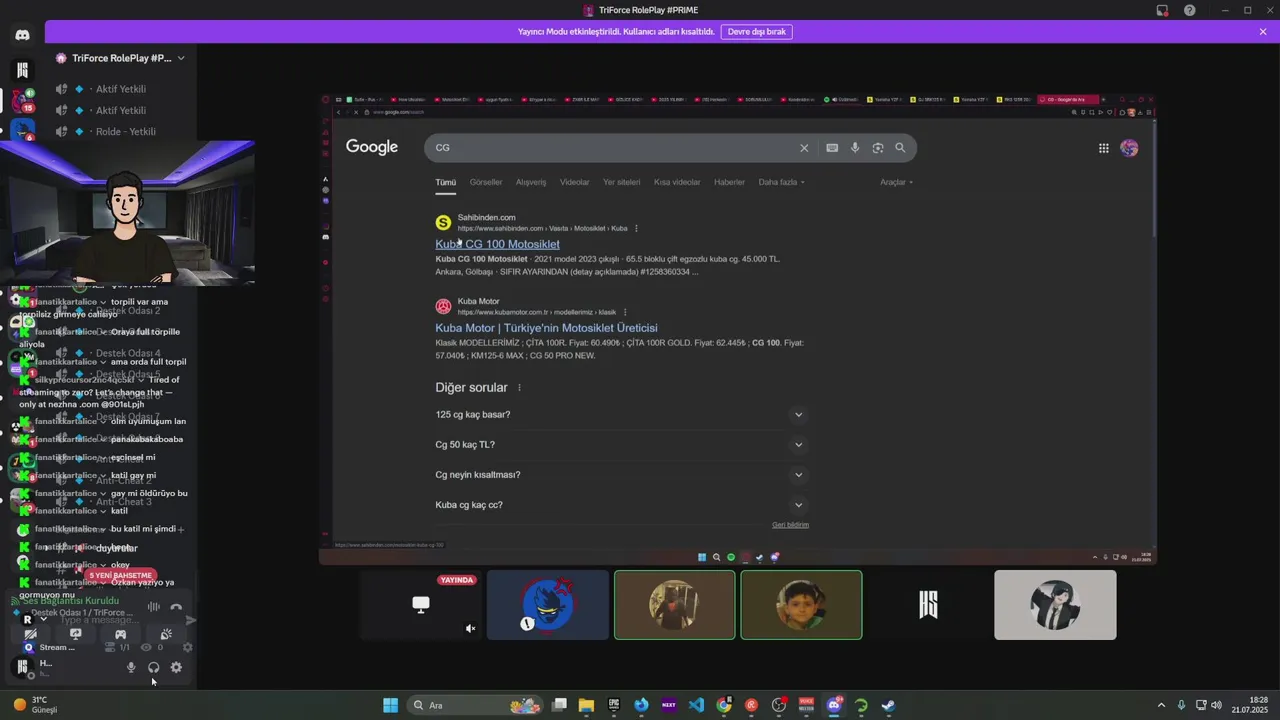Open weather widget showing 31°C Güneşli
1280x720 pixels.
point(36,705)
